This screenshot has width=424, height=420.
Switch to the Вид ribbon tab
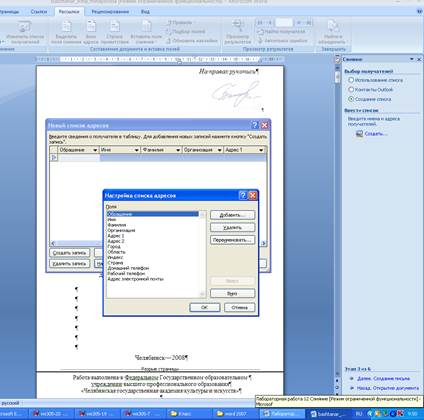pyautogui.click(x=145, y=12)
